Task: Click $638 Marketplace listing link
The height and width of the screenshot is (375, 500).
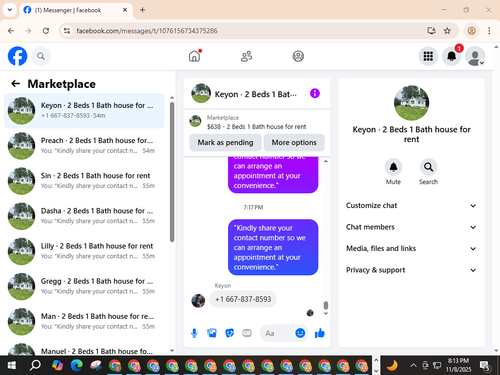Action: pos(256,127)
